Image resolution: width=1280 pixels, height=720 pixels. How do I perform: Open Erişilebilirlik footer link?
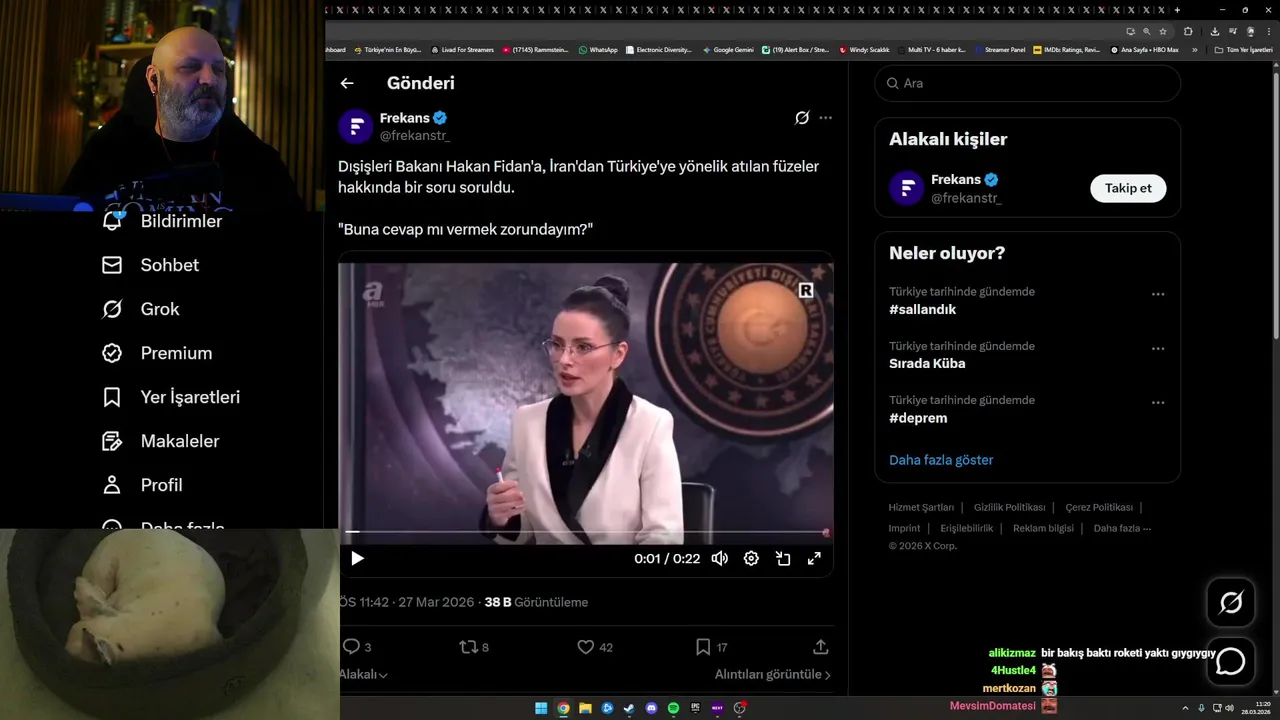coord(966,528)
